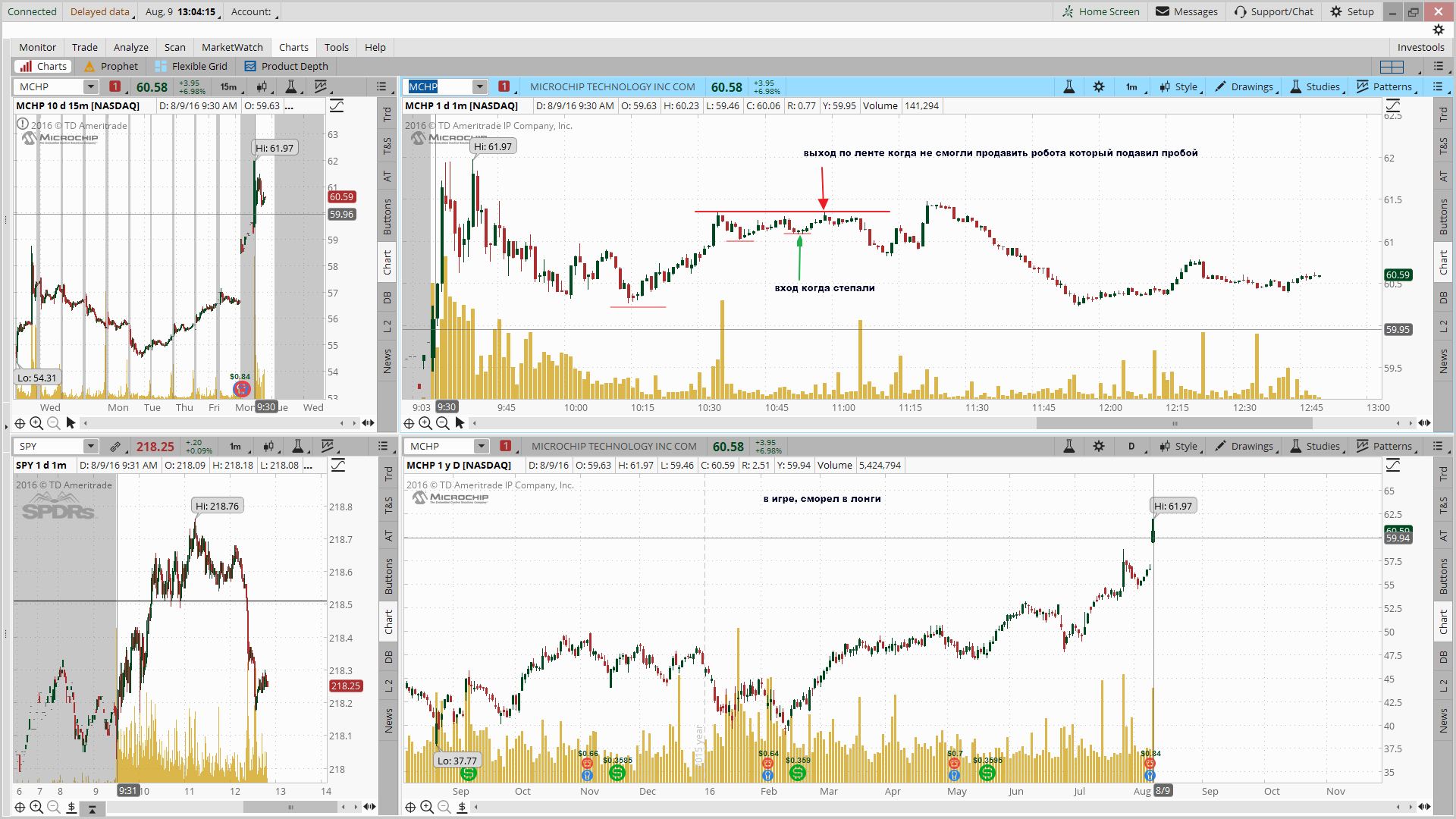Expand the symbol dropdown in top-right MCHP chart
The width and height of the screenshot is (1456, 819).
coord(479,86)
